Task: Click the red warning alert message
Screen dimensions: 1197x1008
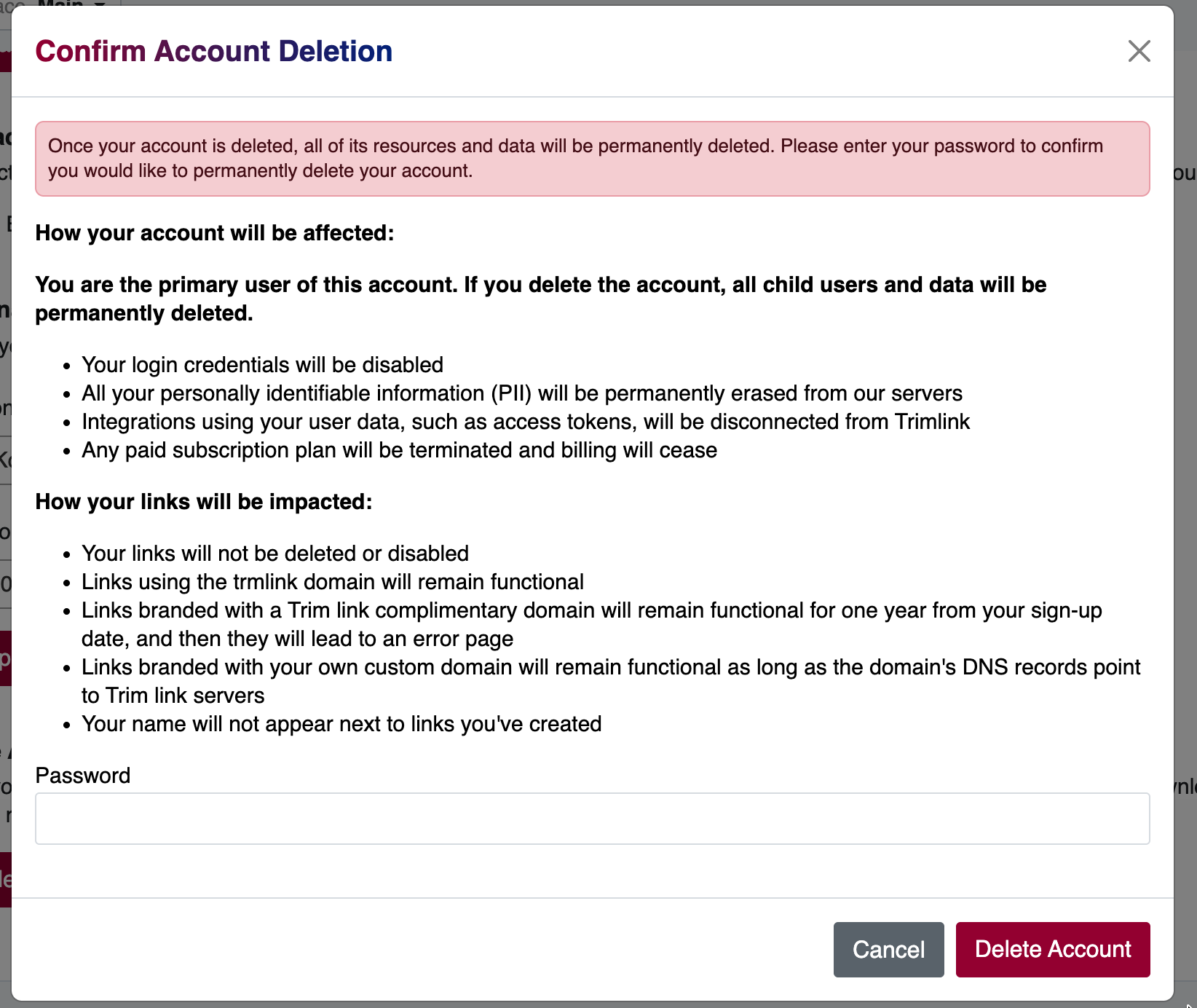Action: point(593,159)
